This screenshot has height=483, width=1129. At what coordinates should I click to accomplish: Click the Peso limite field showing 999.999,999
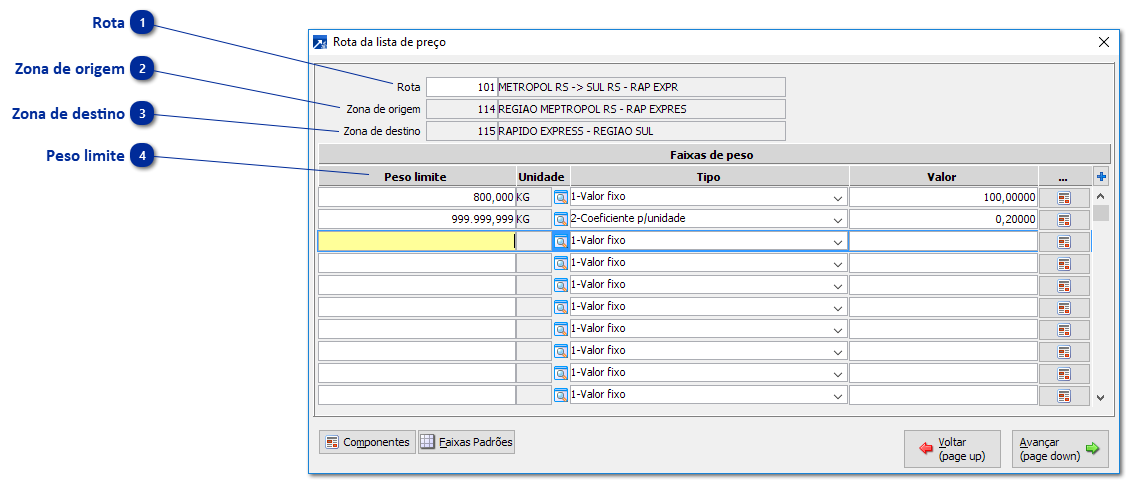coord(417,220)
